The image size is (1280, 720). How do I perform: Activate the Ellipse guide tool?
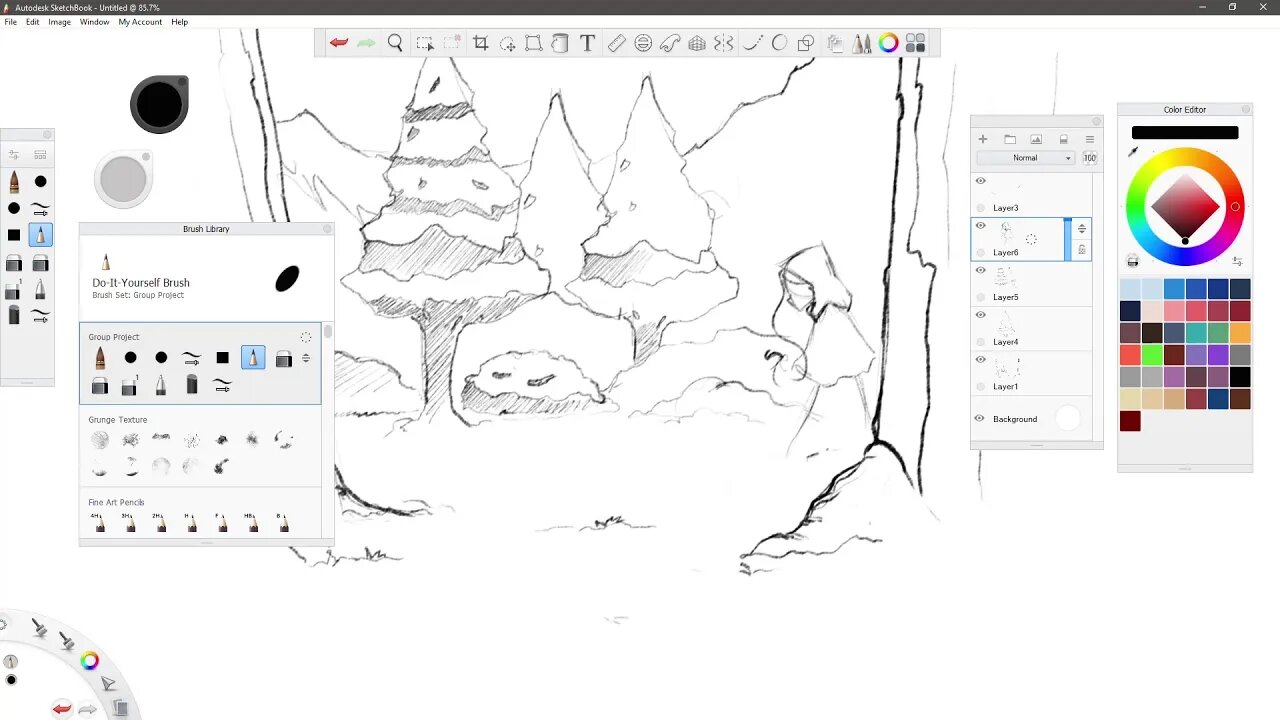click(643, 43)
